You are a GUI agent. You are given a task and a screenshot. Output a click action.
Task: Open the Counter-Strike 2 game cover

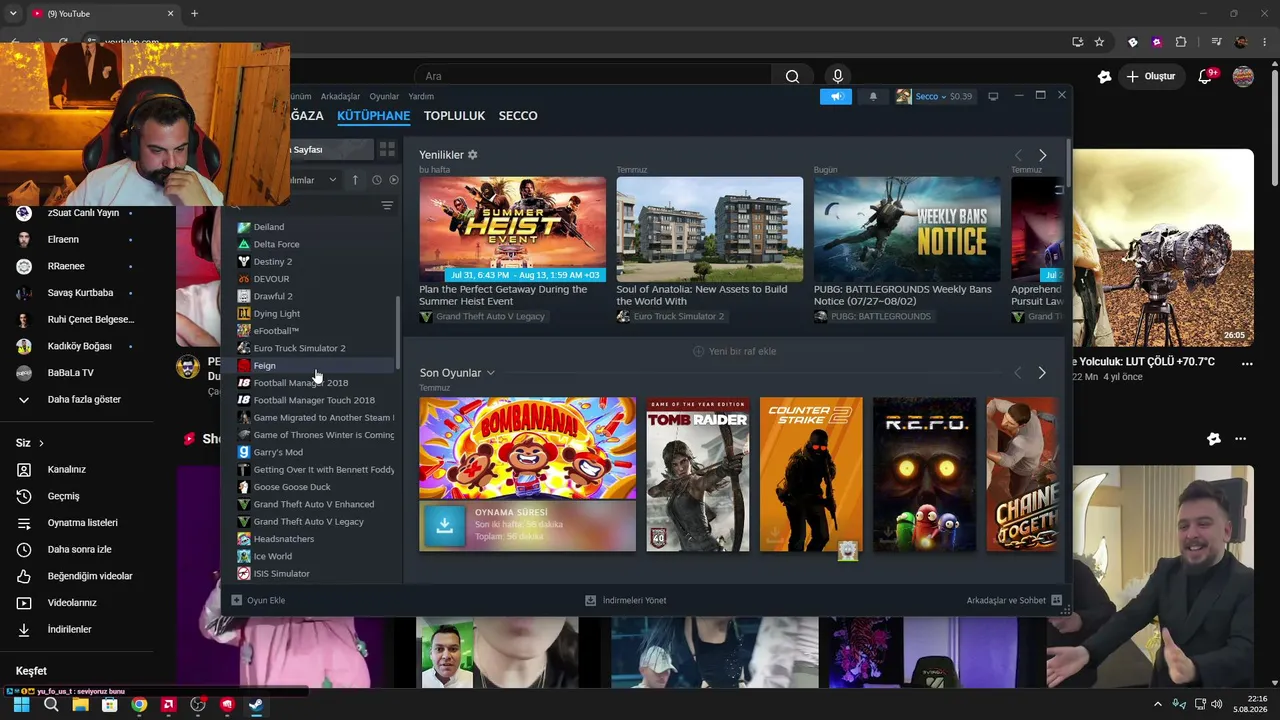click(x=811, y=474)
